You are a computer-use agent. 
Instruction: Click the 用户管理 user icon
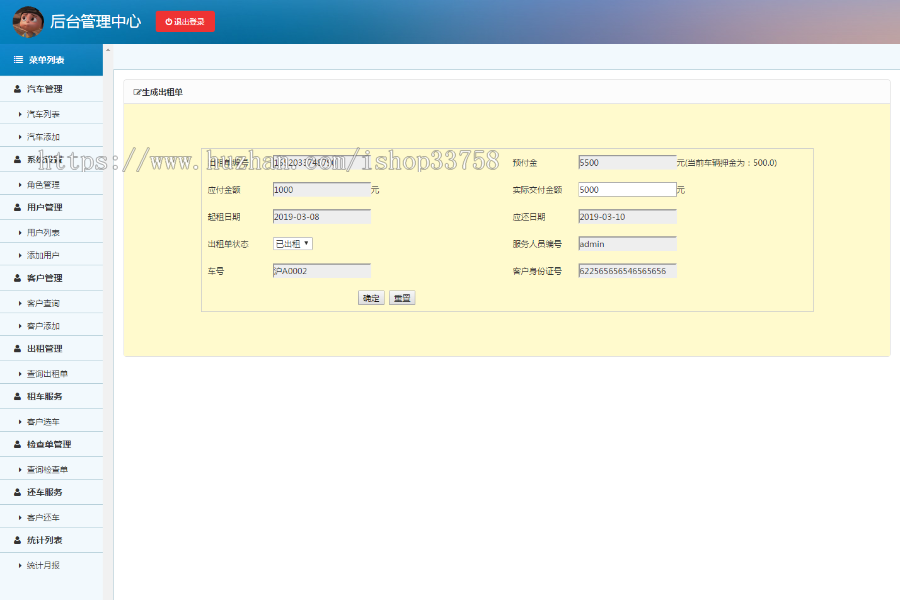click(15, 207)
